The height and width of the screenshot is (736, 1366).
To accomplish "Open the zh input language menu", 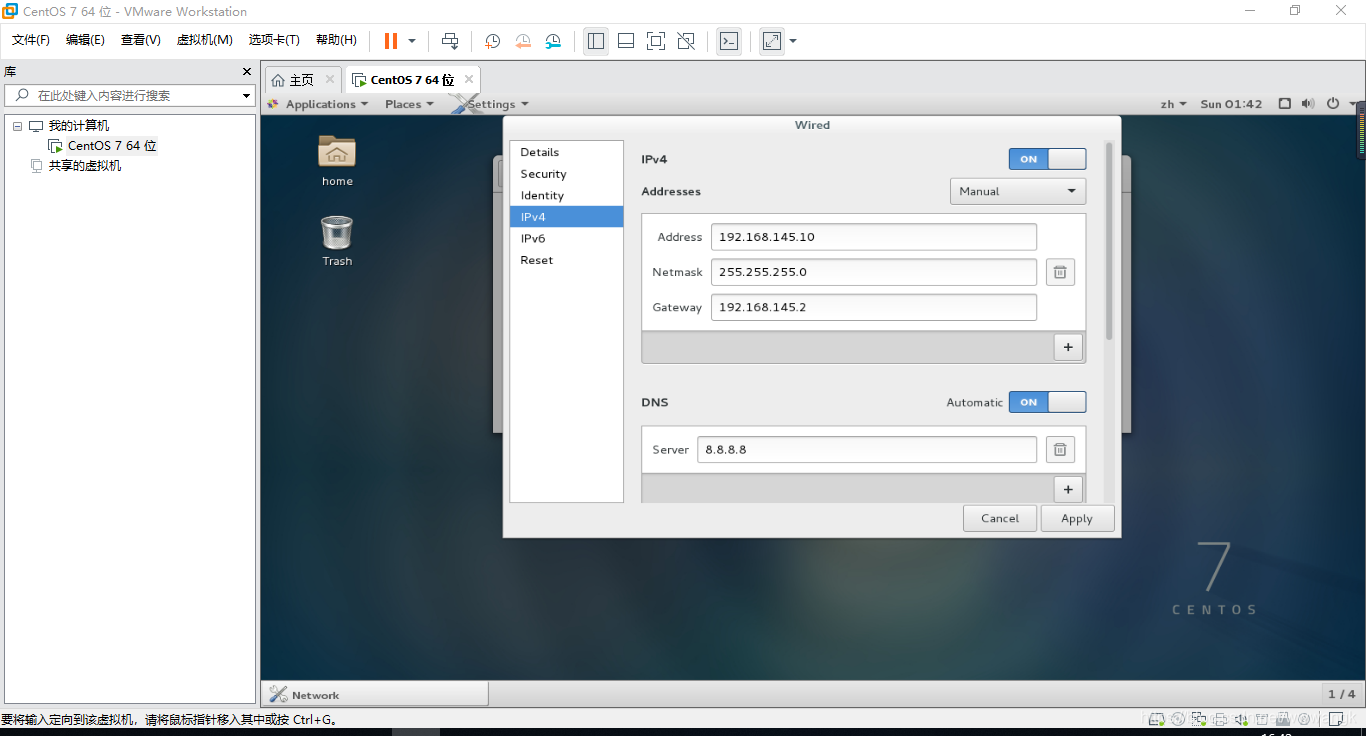I will coord(1174,104).
